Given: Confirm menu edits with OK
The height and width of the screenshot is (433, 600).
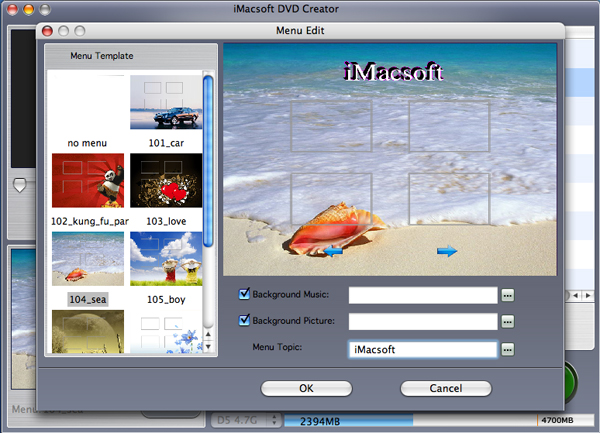Looking at the screenshot, I should click(x=306, y=388).
